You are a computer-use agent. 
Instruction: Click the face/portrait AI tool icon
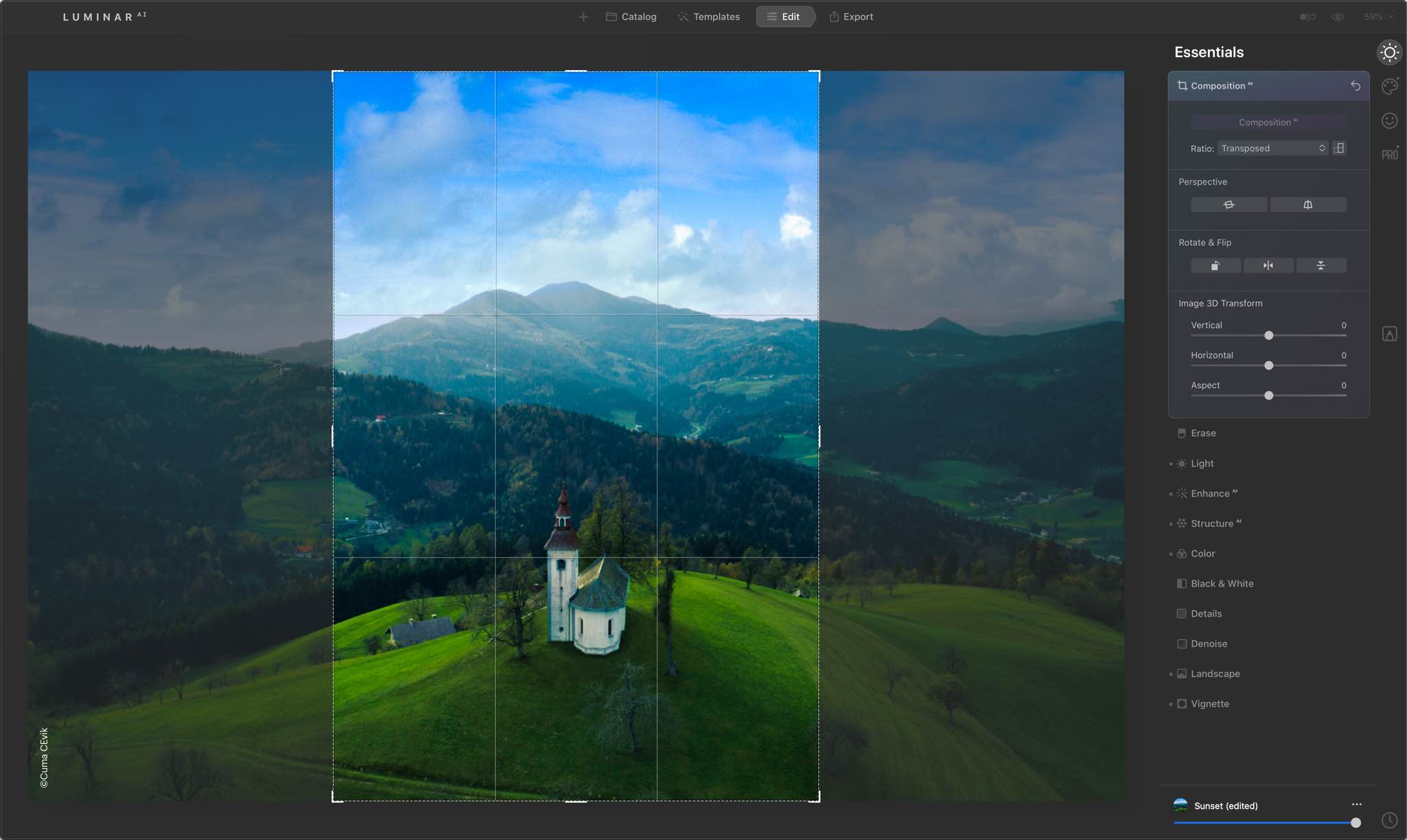tap(1390, 121)
